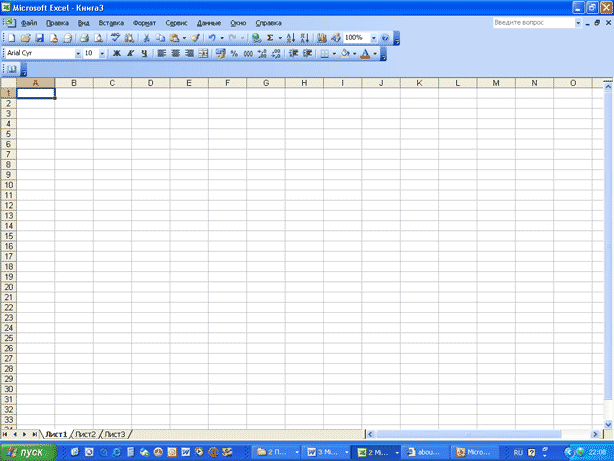Decrease cell indent
This screenshot has height=461, width=614.
(293, 53)
